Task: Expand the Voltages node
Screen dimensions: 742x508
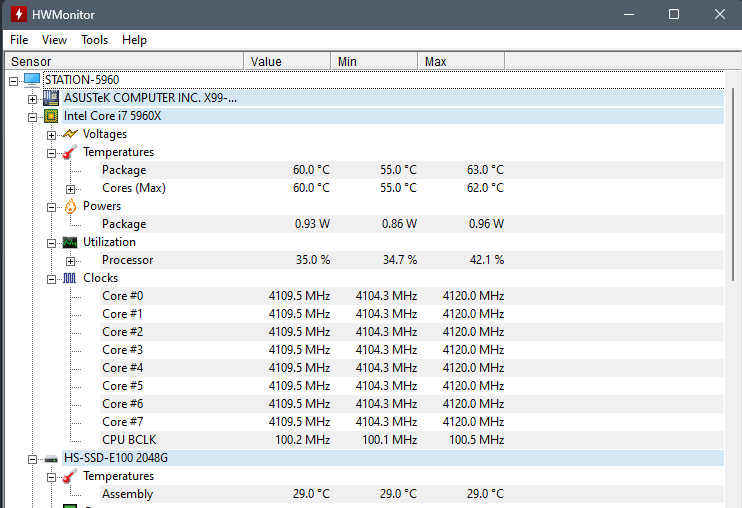Action: point(51,135)
